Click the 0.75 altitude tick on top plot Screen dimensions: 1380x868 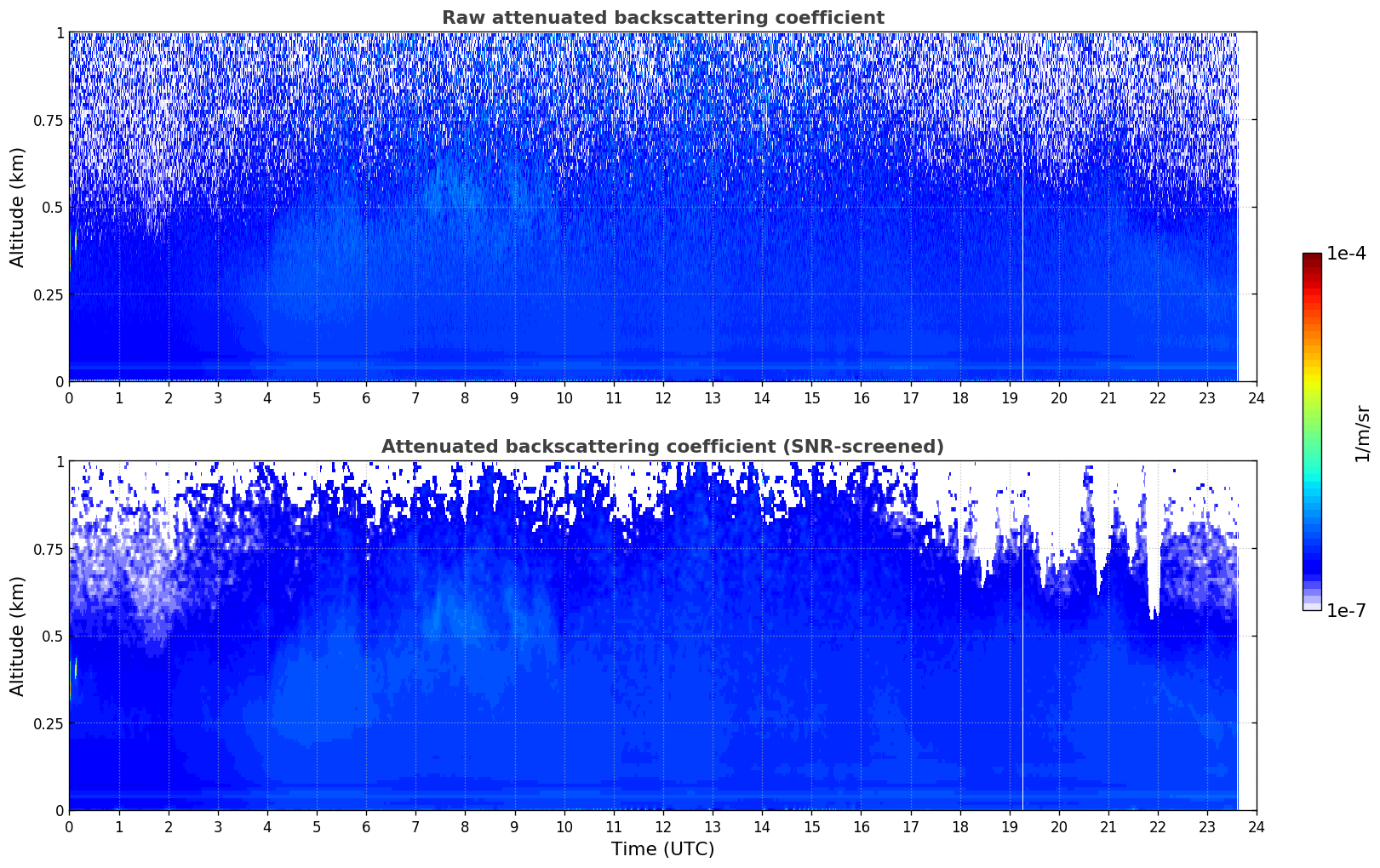(49, 120)
